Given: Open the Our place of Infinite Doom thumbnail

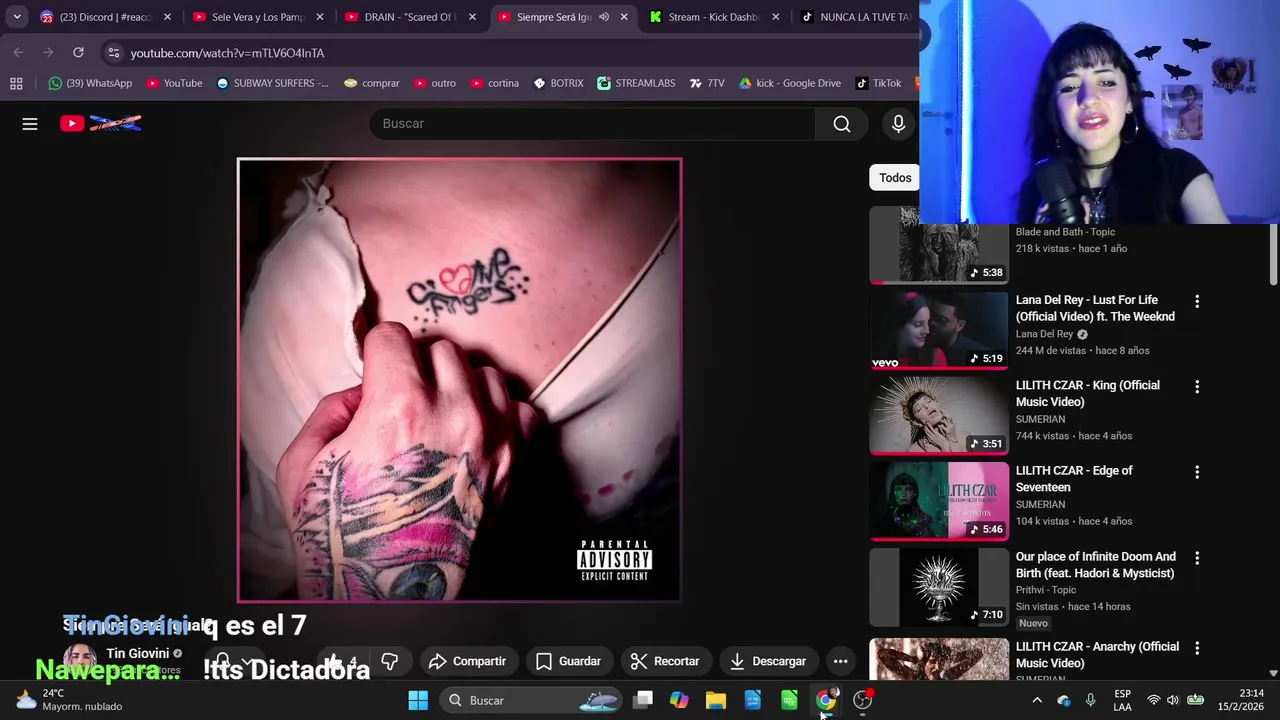Looking at the screenshot, I should [939, 587].
